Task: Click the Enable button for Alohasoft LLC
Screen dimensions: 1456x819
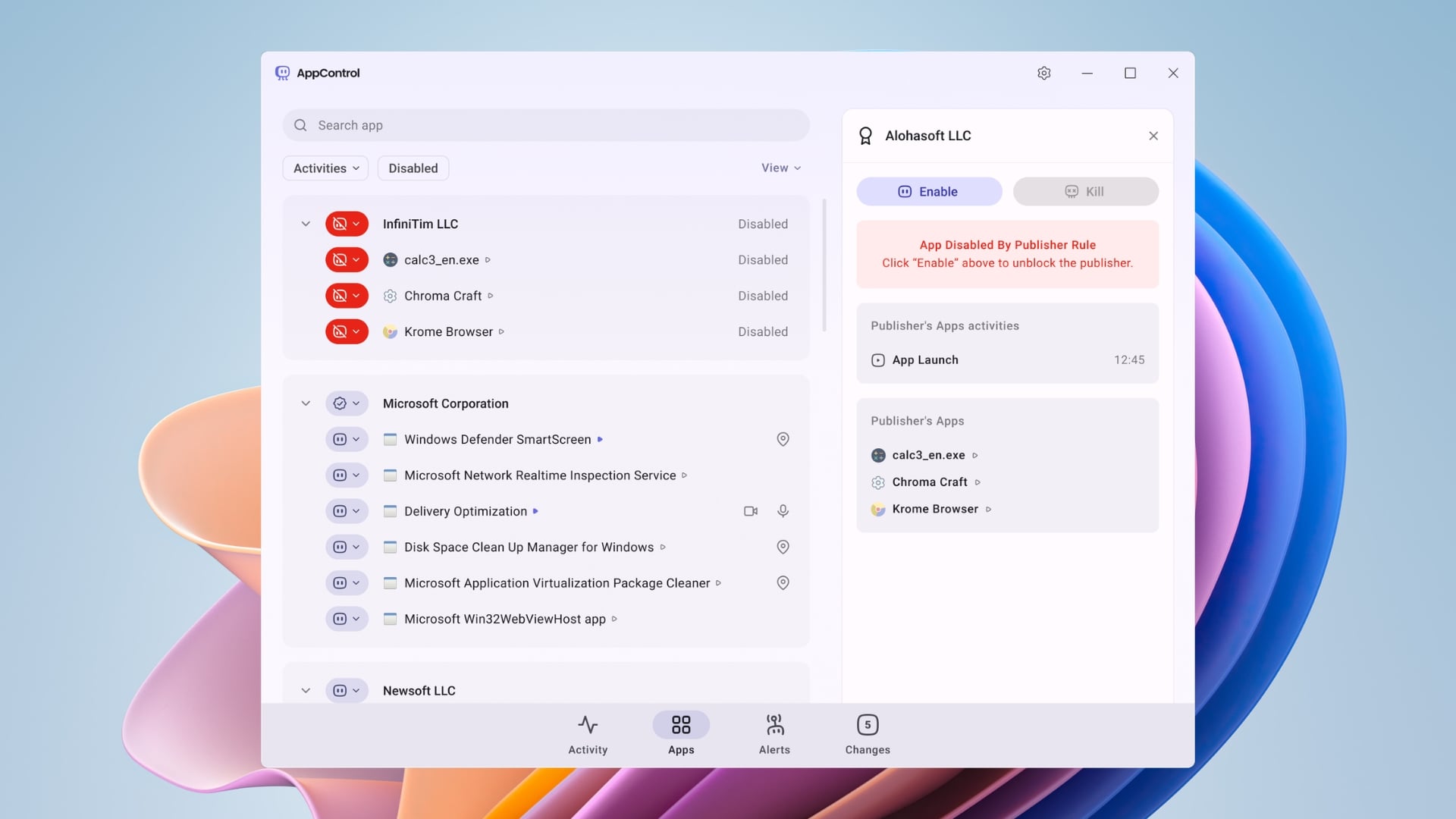Action: tap(929, 192)
